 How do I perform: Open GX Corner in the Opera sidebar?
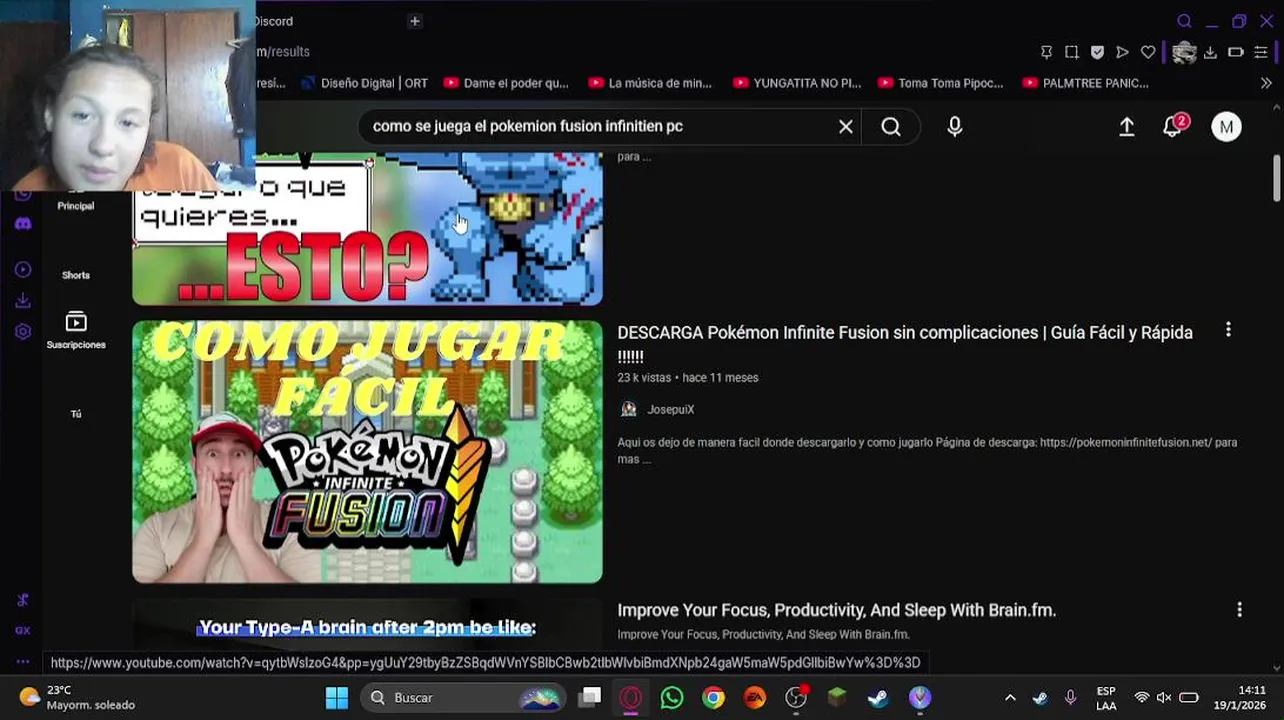[x=23, y=630]
